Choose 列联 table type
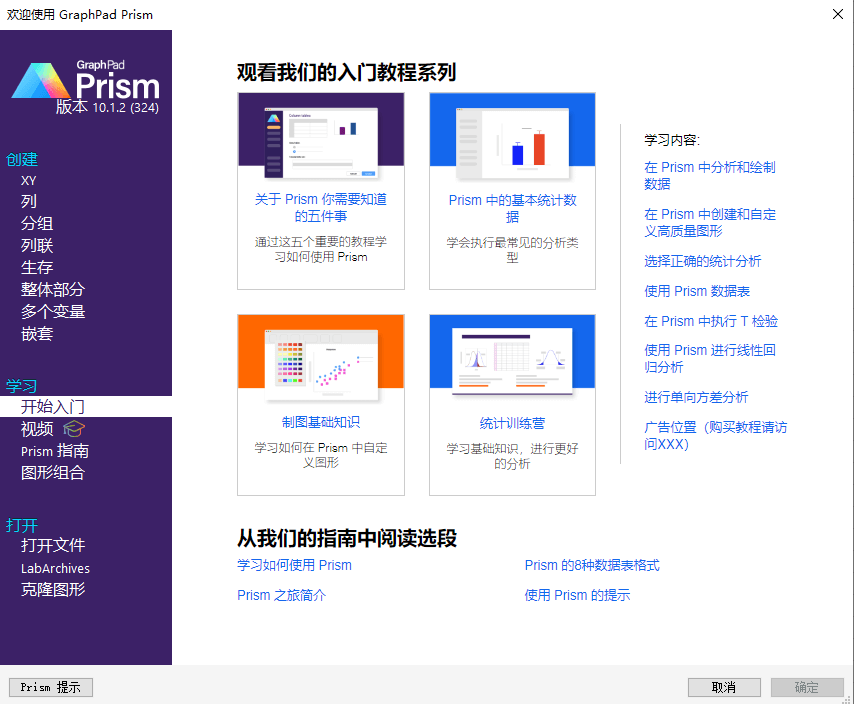 (x=37, y=246)
